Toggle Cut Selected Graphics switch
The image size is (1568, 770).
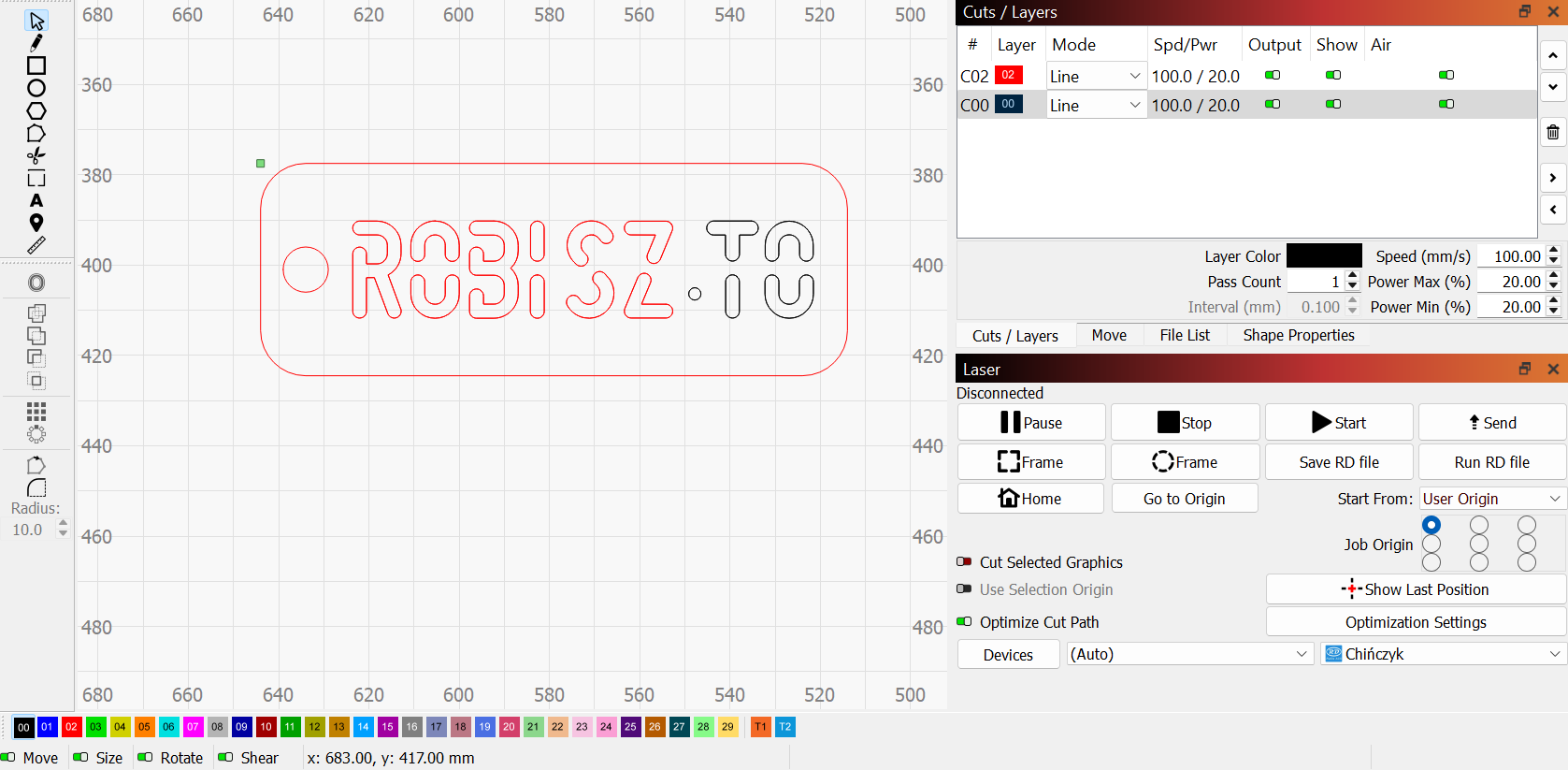click(964, 562)
